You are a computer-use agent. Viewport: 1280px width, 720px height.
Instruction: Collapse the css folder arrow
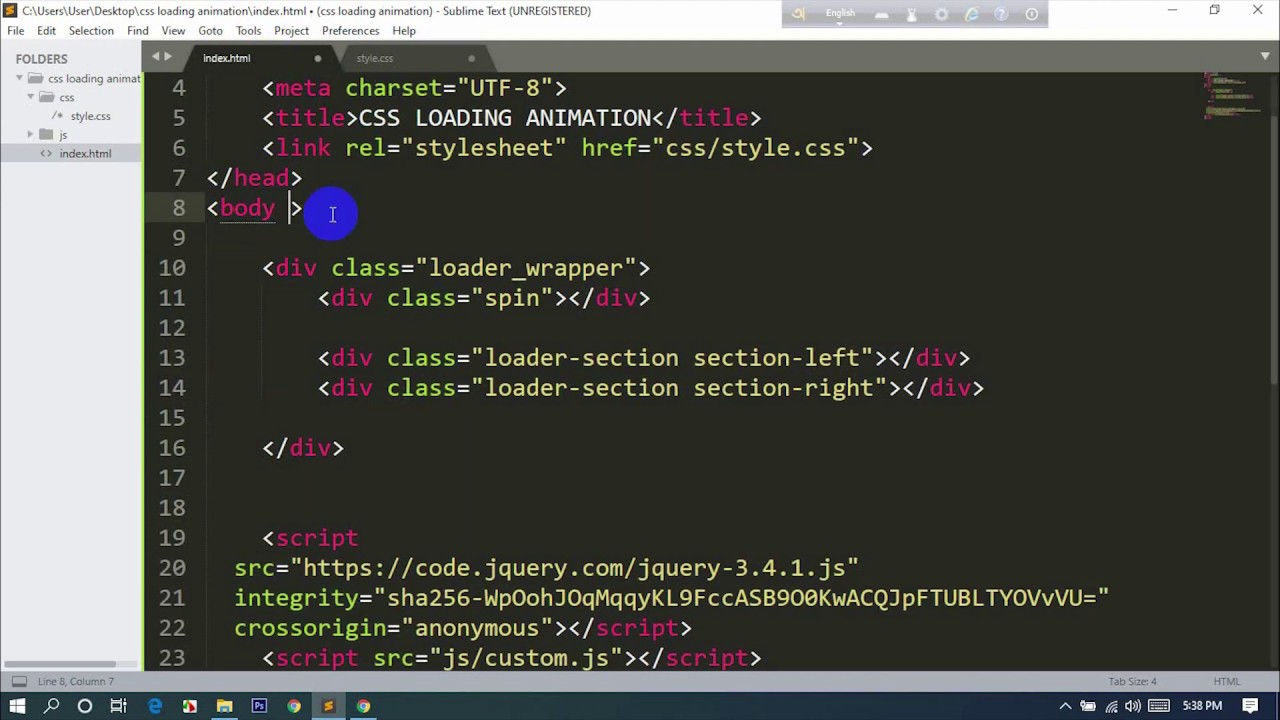31,97
